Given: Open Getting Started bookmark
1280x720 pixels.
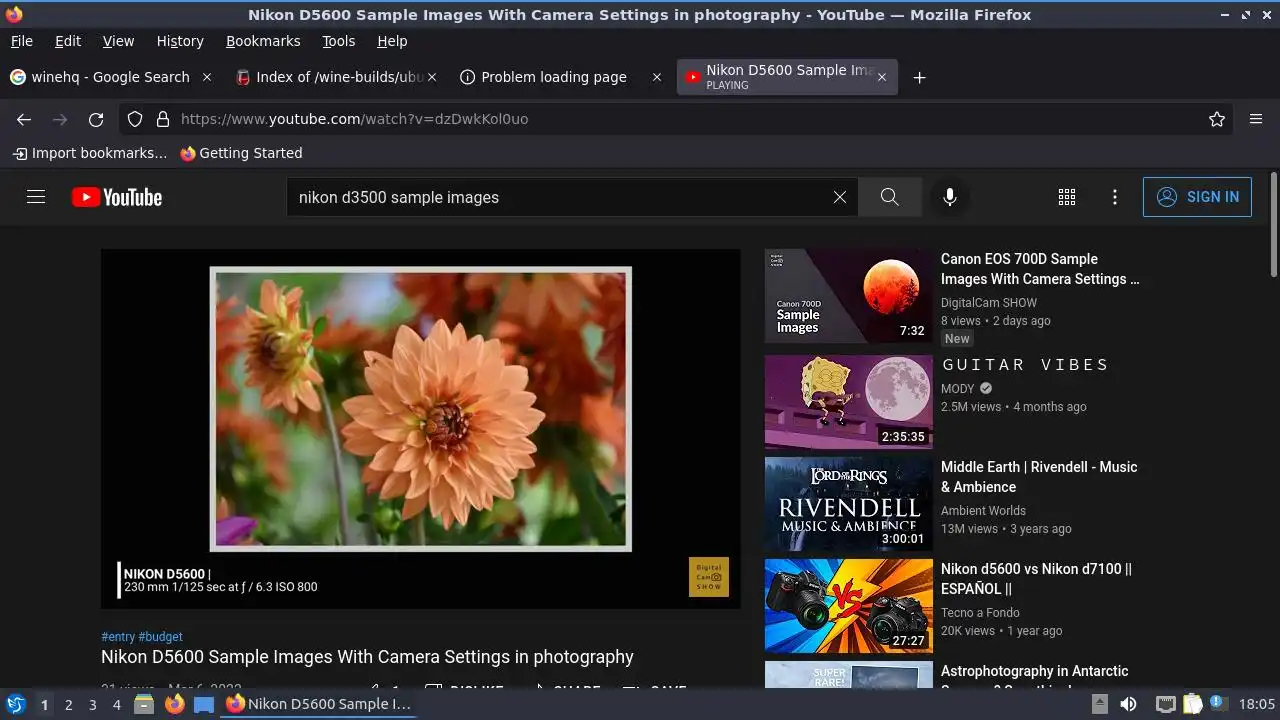Looking at the screenshot, I should [241, 153].
